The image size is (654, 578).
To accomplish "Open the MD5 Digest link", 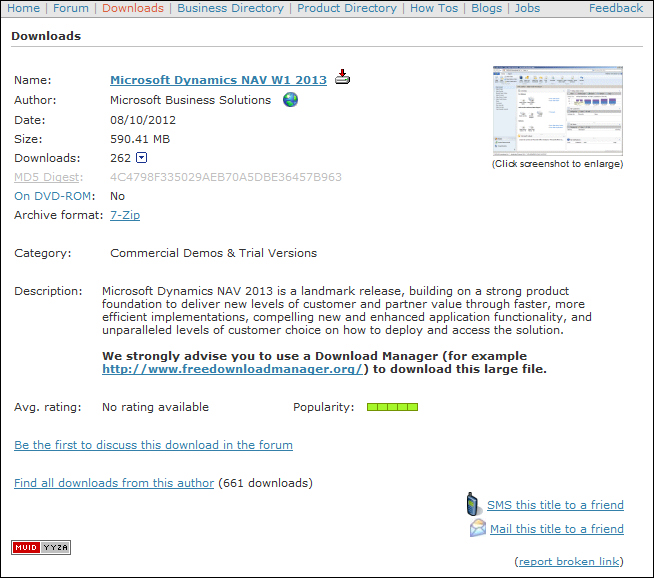I will click(x=46, y=177).
